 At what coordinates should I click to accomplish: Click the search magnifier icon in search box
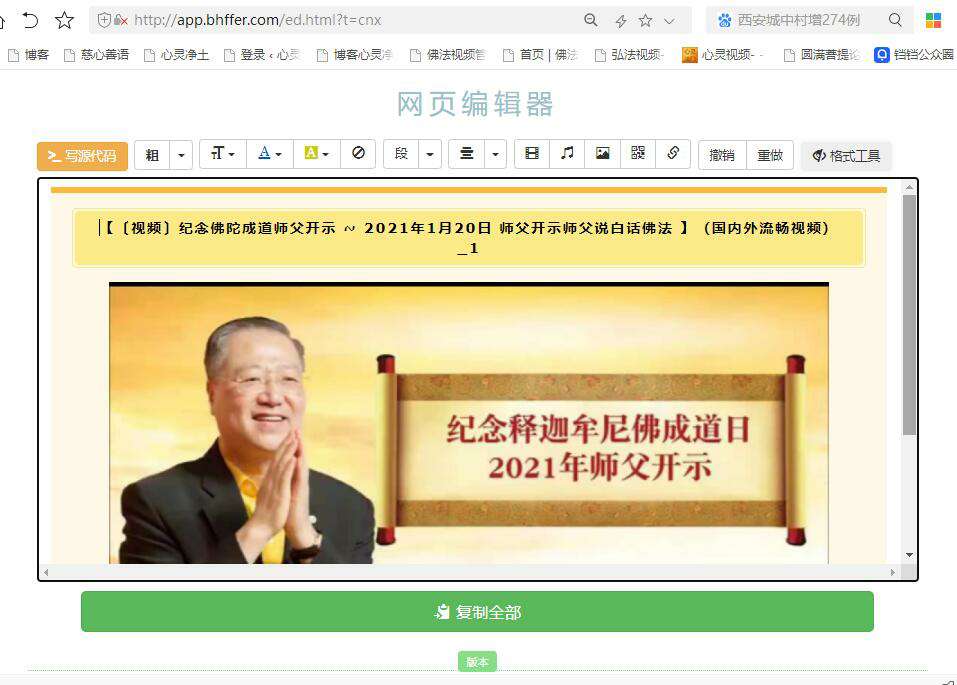[895, 20]
